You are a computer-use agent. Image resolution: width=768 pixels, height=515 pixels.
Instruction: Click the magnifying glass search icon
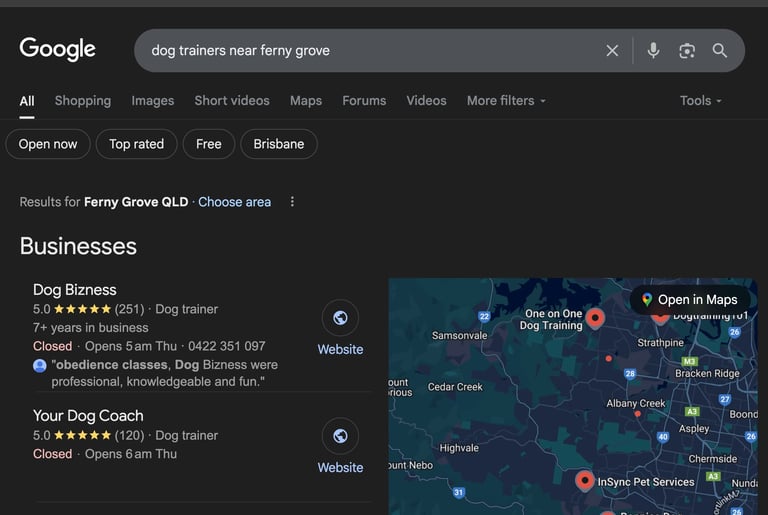pyautogui.click(x=720, y=50)
